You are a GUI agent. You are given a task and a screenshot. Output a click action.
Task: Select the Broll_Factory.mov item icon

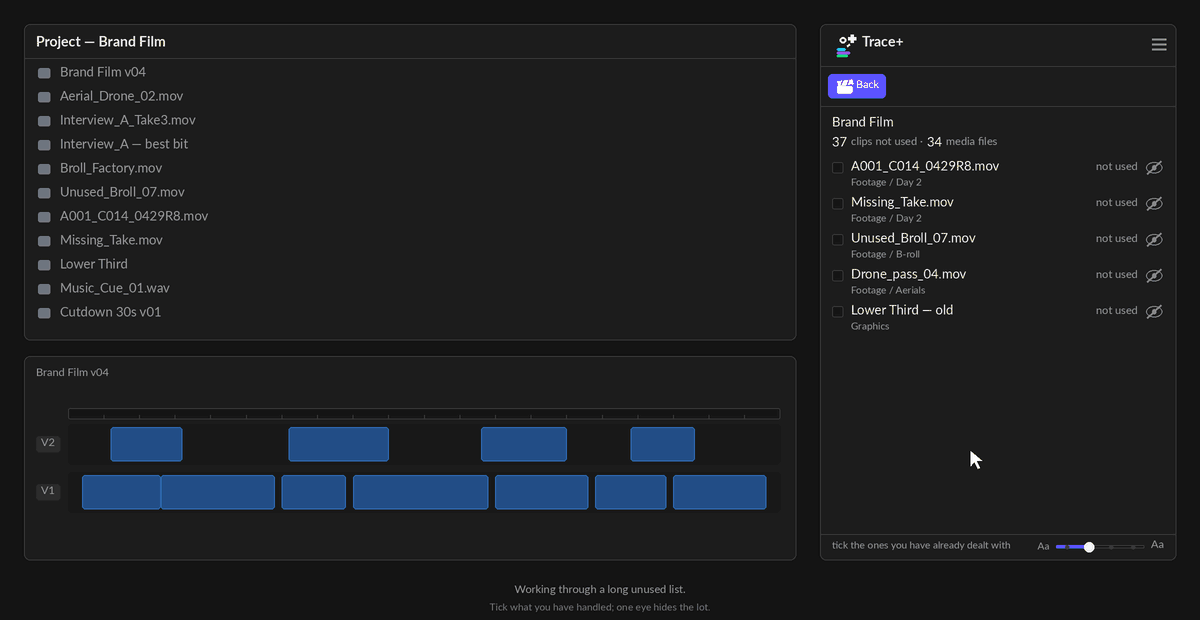coord(44,169)
